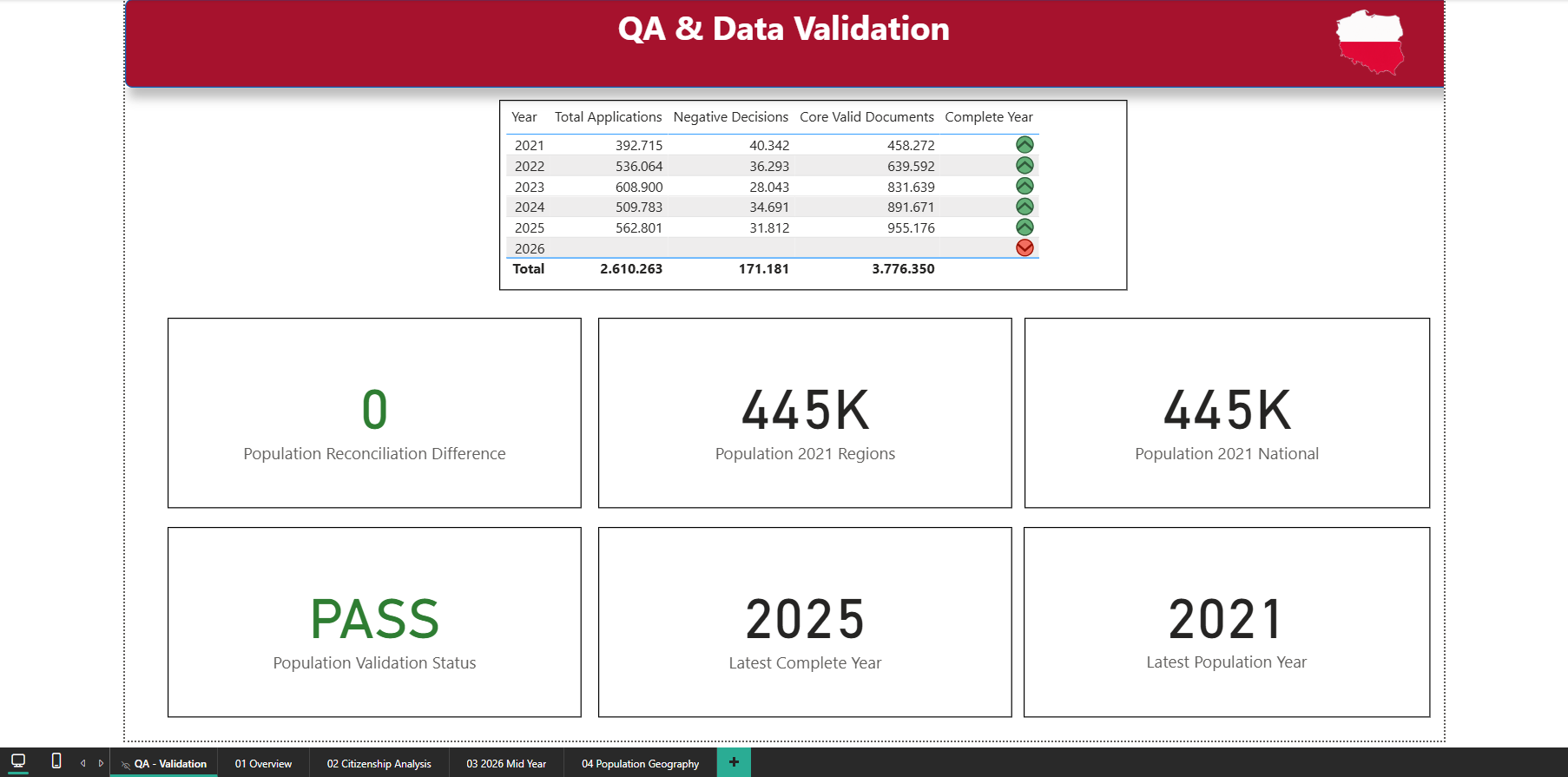Click the Complete Year column header
This screenshot has width=1568, height=777.
click(989, 117)
